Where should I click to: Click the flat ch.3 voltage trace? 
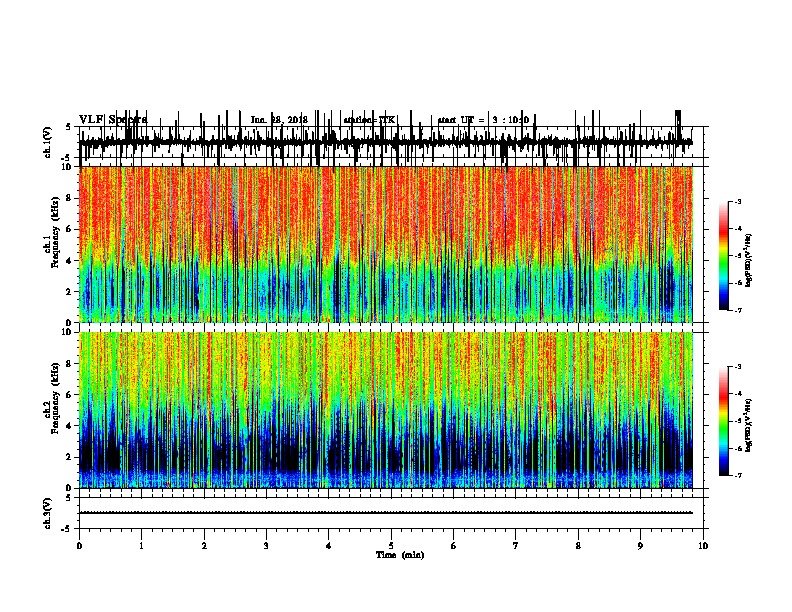386,513
